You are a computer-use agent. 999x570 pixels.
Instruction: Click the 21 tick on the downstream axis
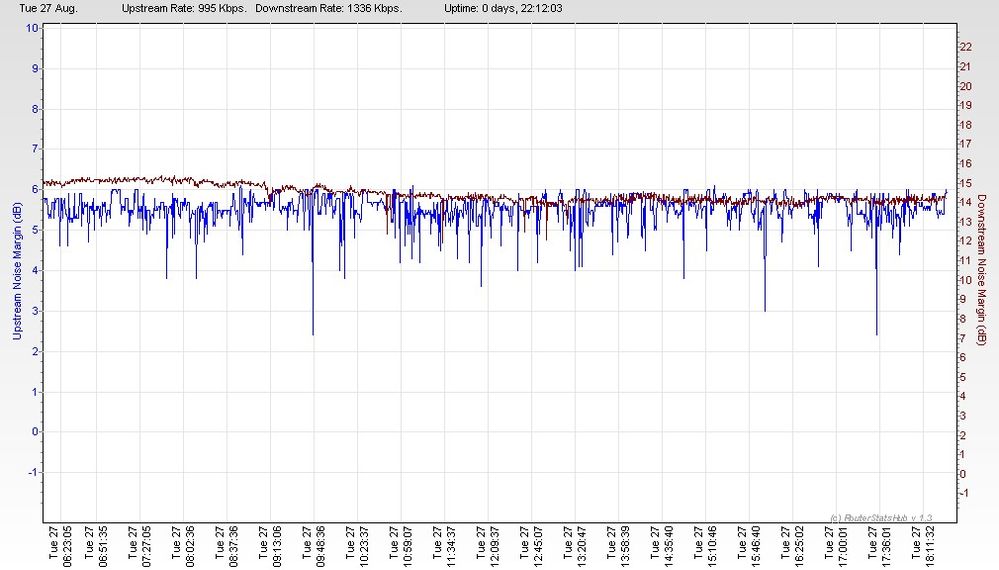click(x=966, y=67)
